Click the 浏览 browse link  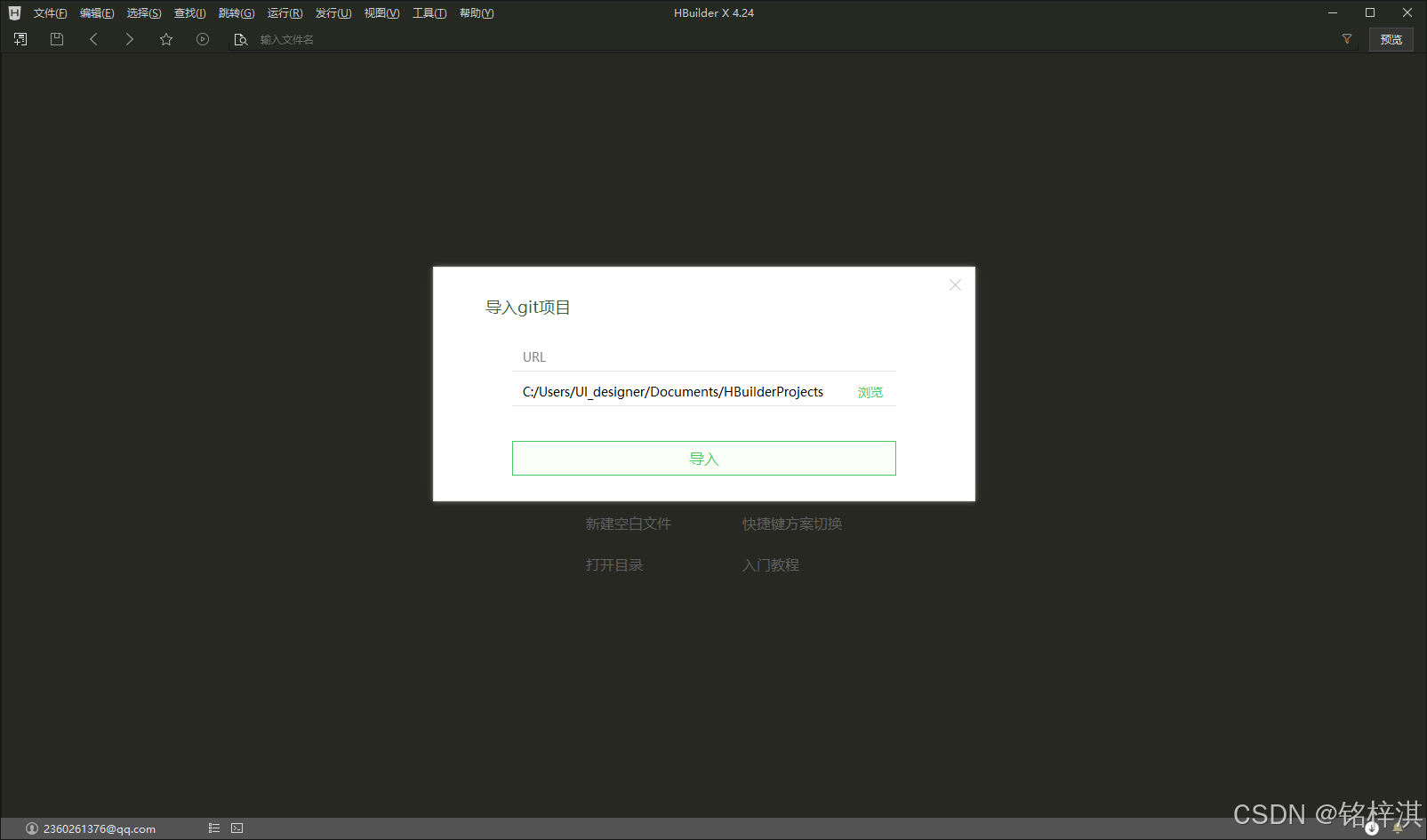tap(870, 392)
